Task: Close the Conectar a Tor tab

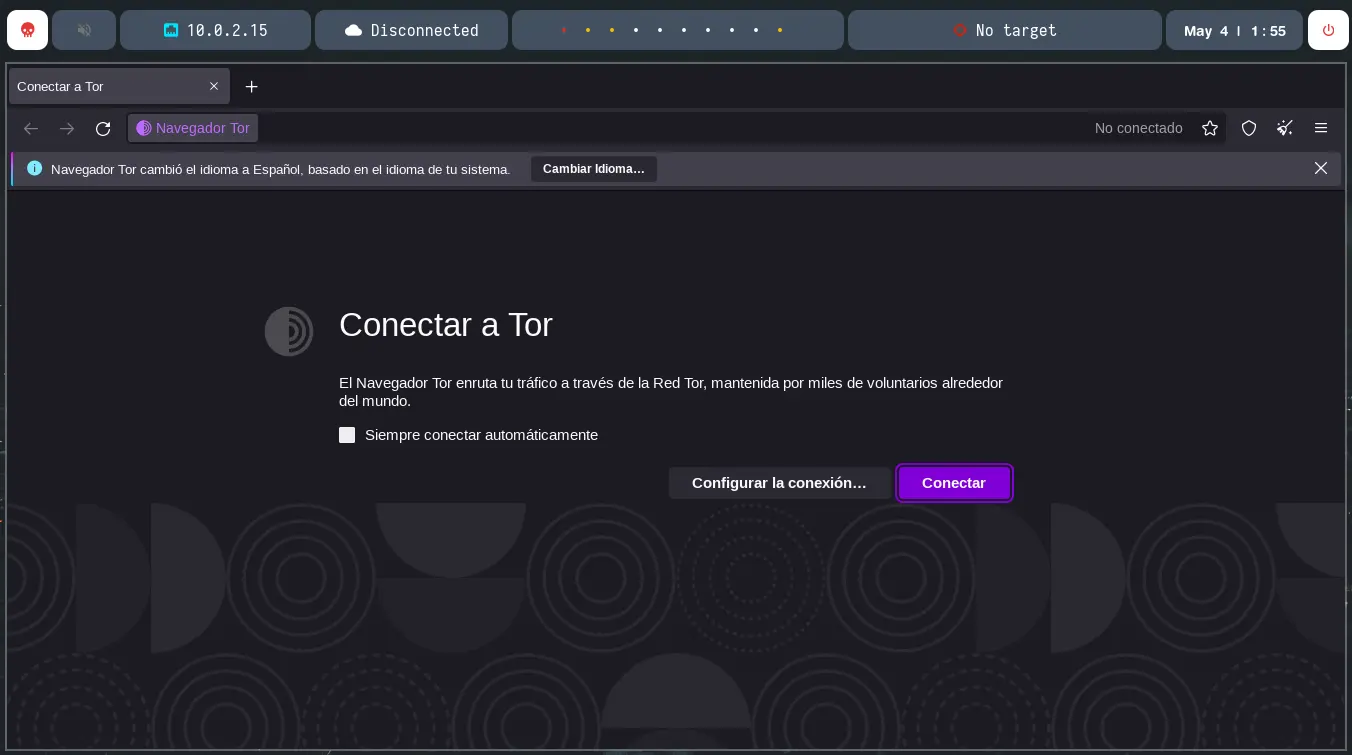Action: [x=214, y=86]
